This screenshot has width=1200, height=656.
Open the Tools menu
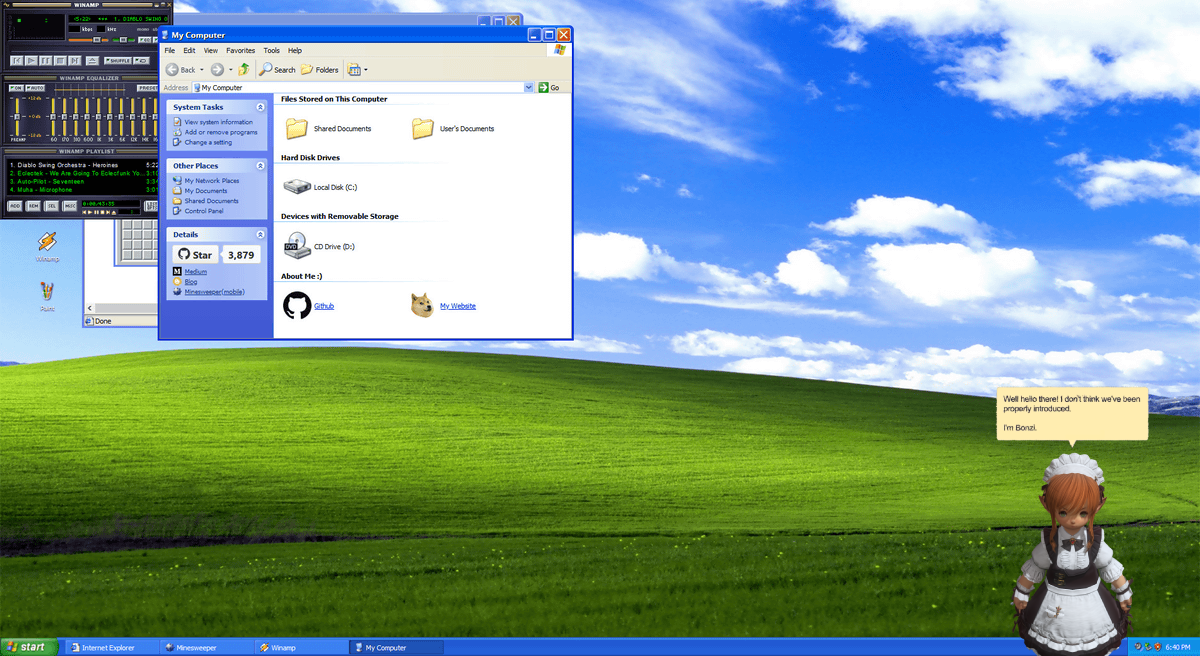point(271,50)
